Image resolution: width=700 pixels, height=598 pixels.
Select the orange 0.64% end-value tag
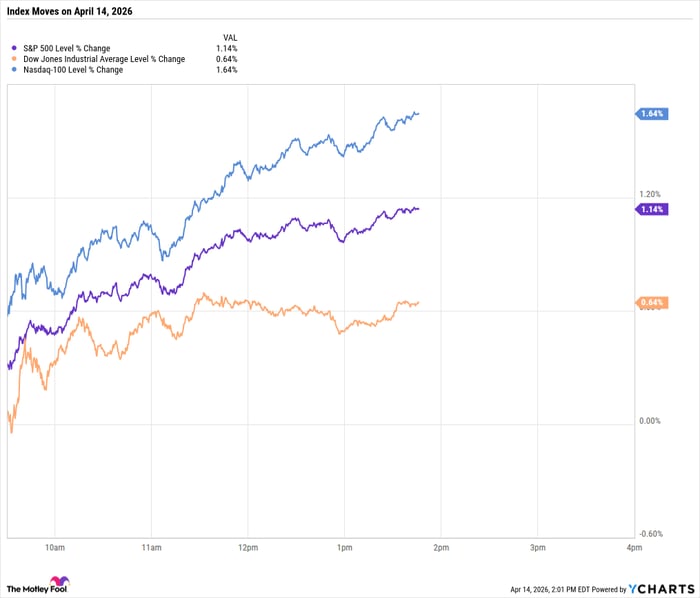[653, 303]
